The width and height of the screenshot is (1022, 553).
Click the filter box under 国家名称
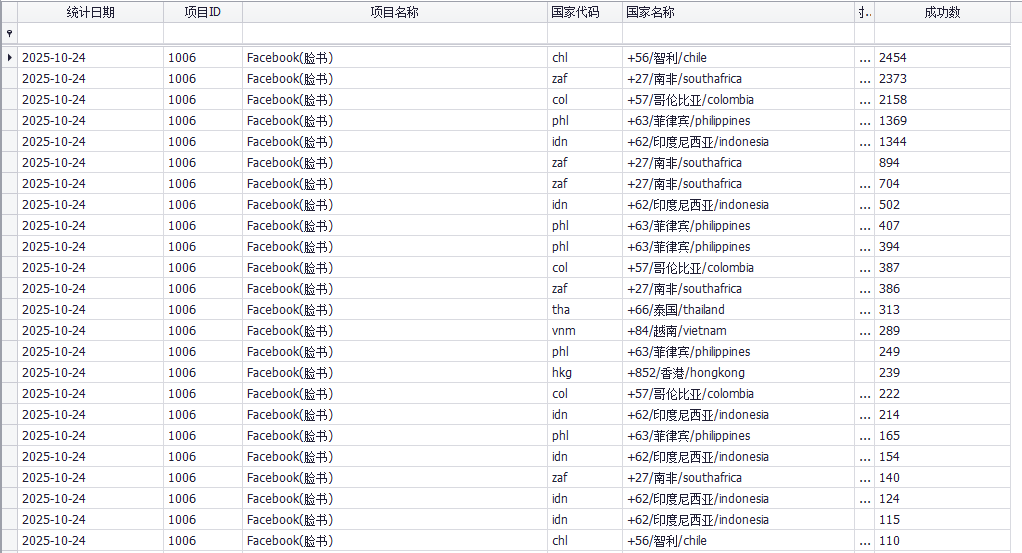click(x=737, y=33)
